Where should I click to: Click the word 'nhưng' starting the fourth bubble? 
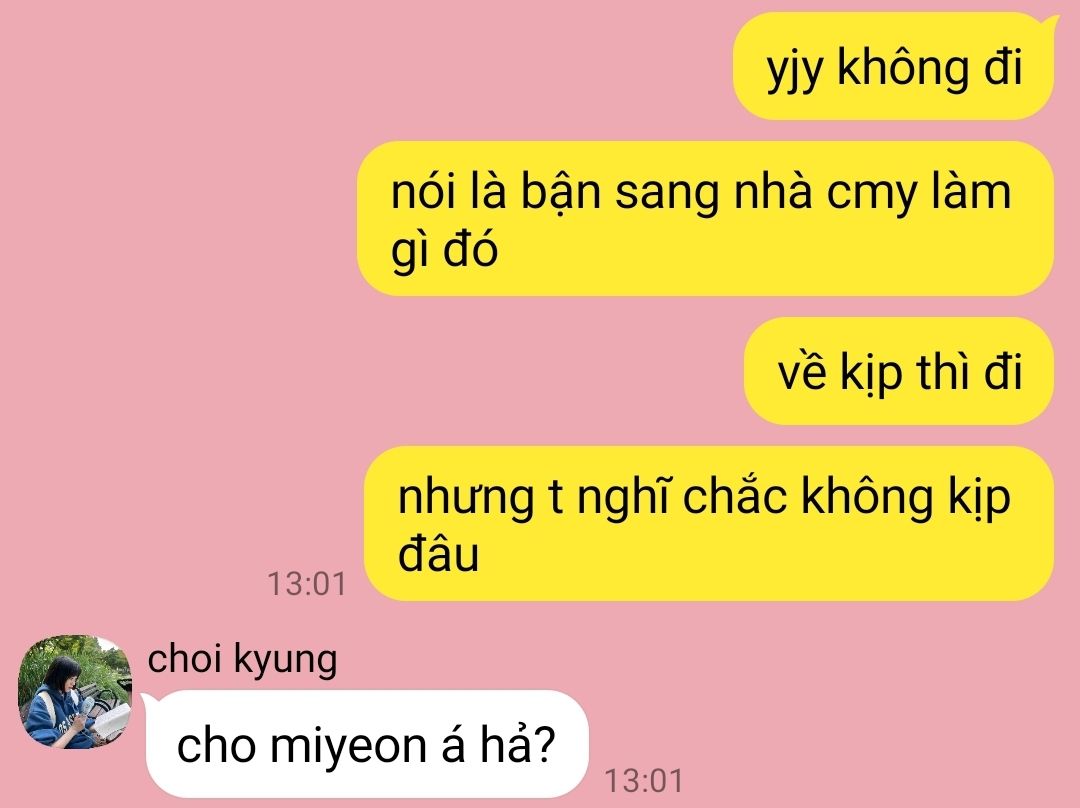click(466, 499)
